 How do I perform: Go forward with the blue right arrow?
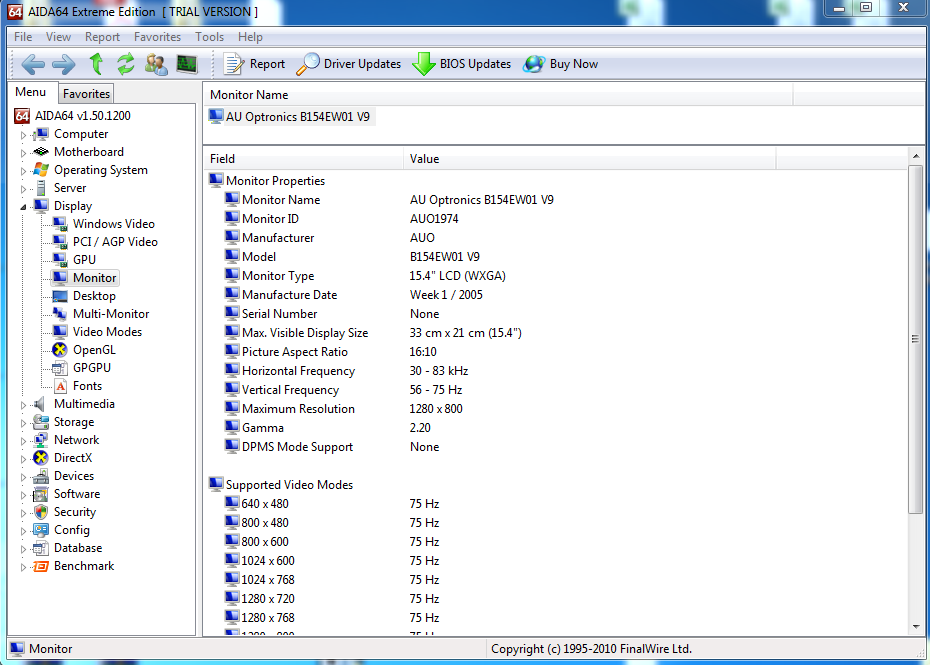point(63,64)
